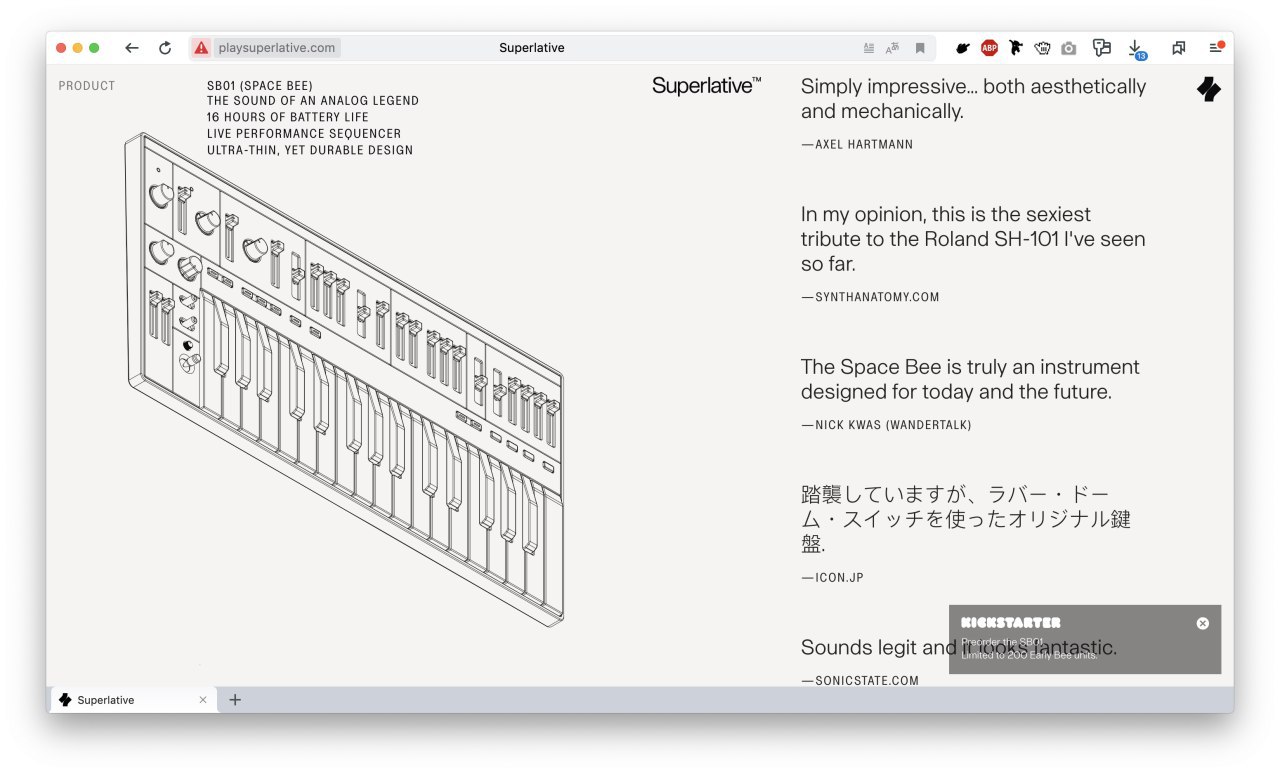1280x774 pixels.
Task: Close the Superlative tab
Action: tap(203, 700)
